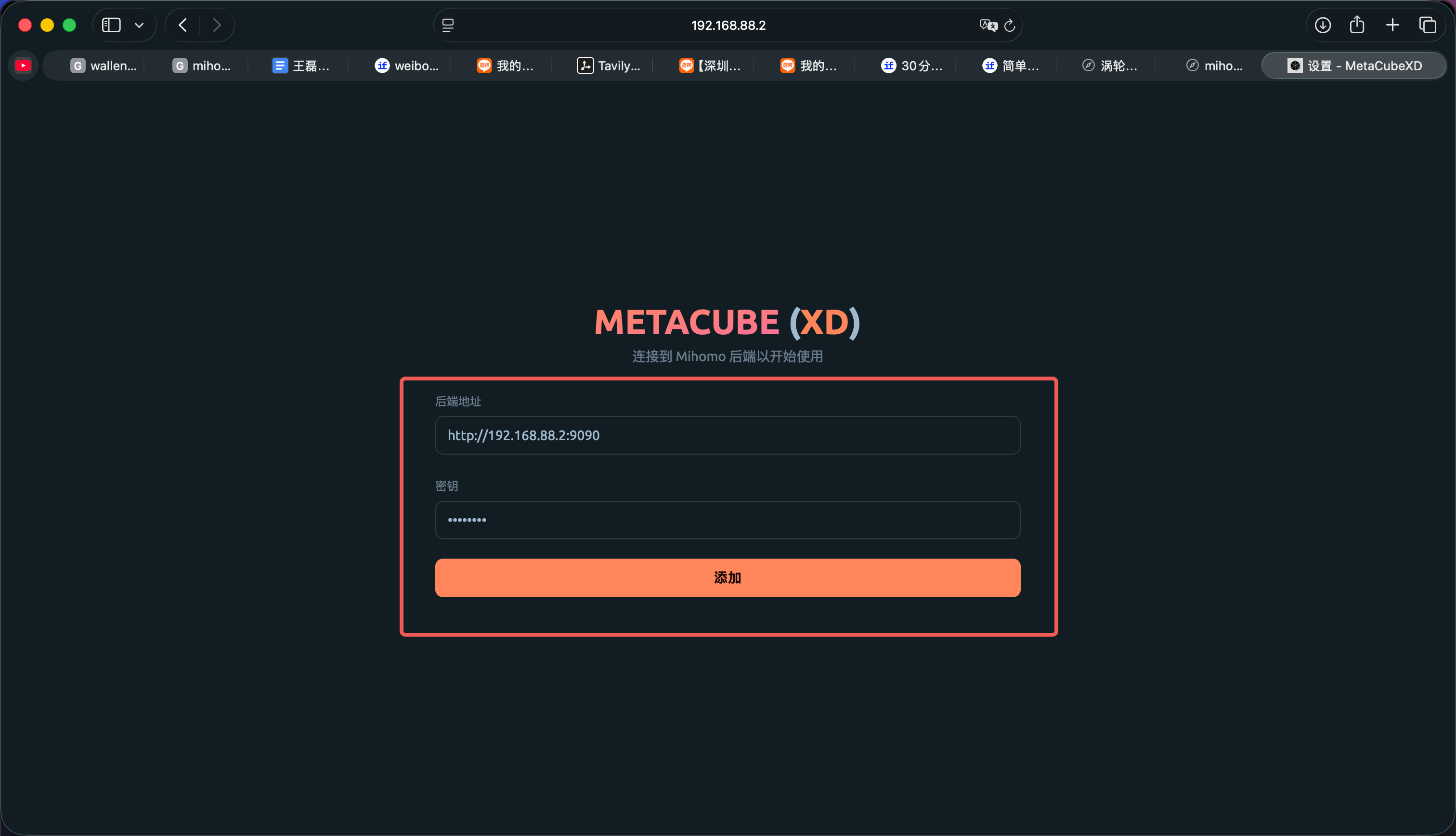The height and width of the screenshot is (836, 1456).
Task: Focus the Safari address bar showing 192.168.88.2
Action: [x=728, y=25]
